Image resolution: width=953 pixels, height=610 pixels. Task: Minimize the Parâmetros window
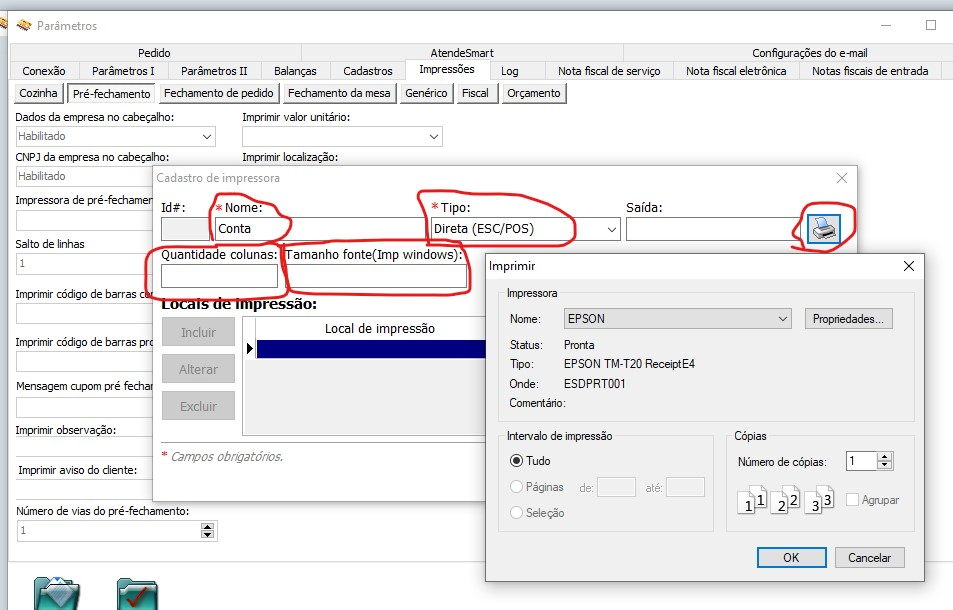pos(886,26)
